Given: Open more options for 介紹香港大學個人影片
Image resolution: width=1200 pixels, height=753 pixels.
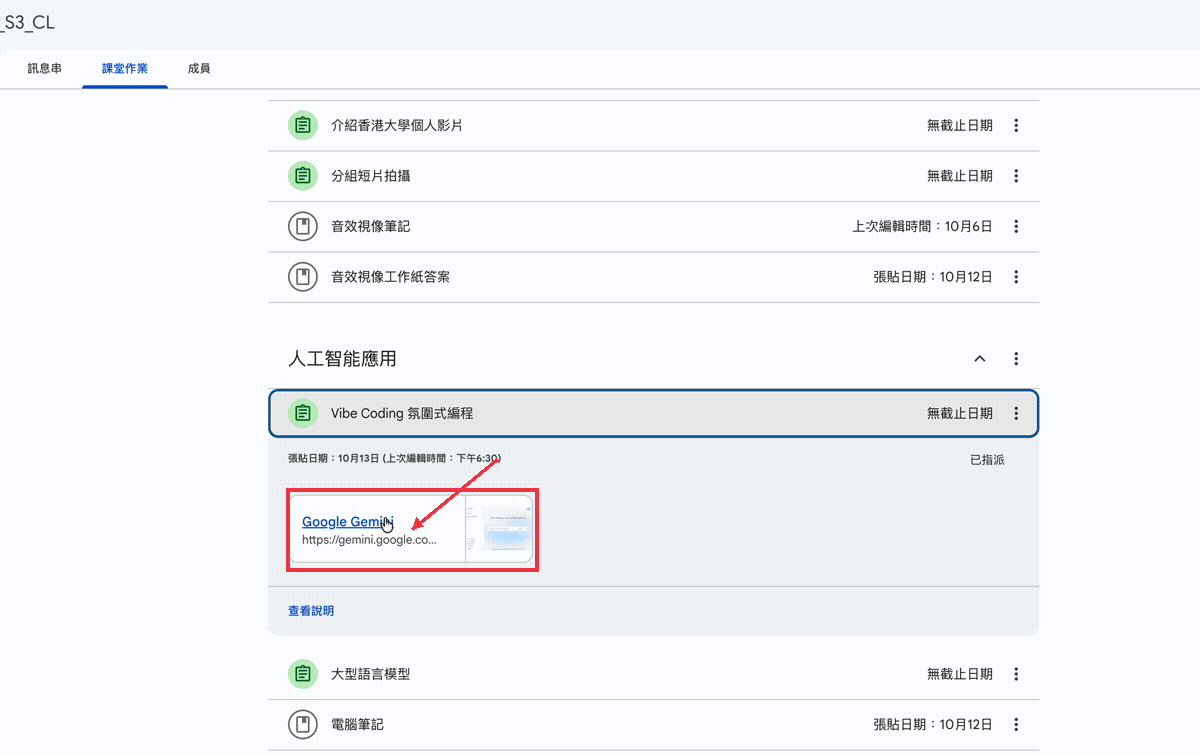Looking at the screenshot, I should (x=1016, y=126).
